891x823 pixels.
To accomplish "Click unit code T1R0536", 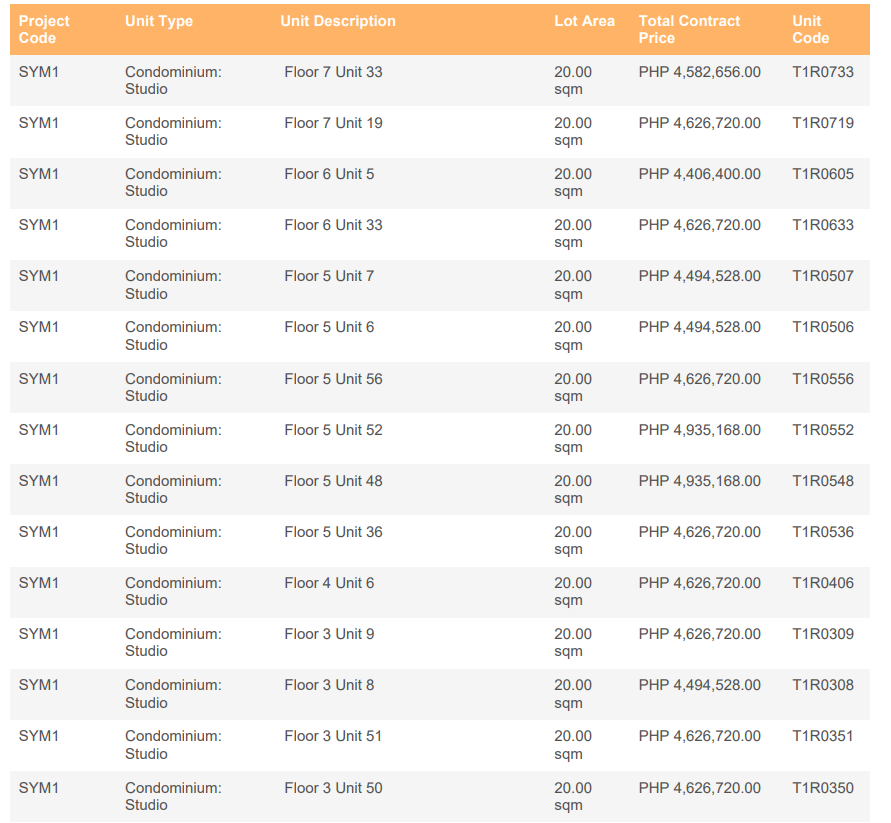I will (822, 532).
